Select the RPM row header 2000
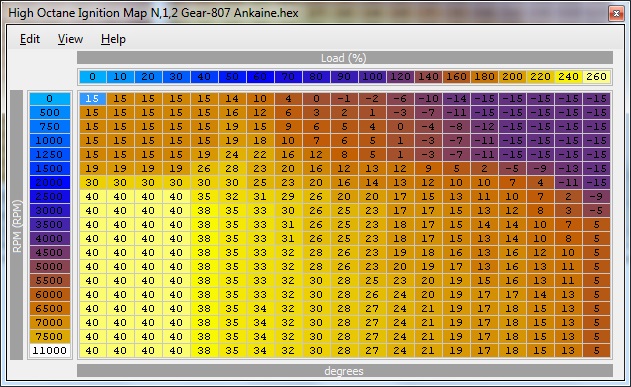Screen dimensions: 631x387 pyautogui.click(x=49, y=183)
